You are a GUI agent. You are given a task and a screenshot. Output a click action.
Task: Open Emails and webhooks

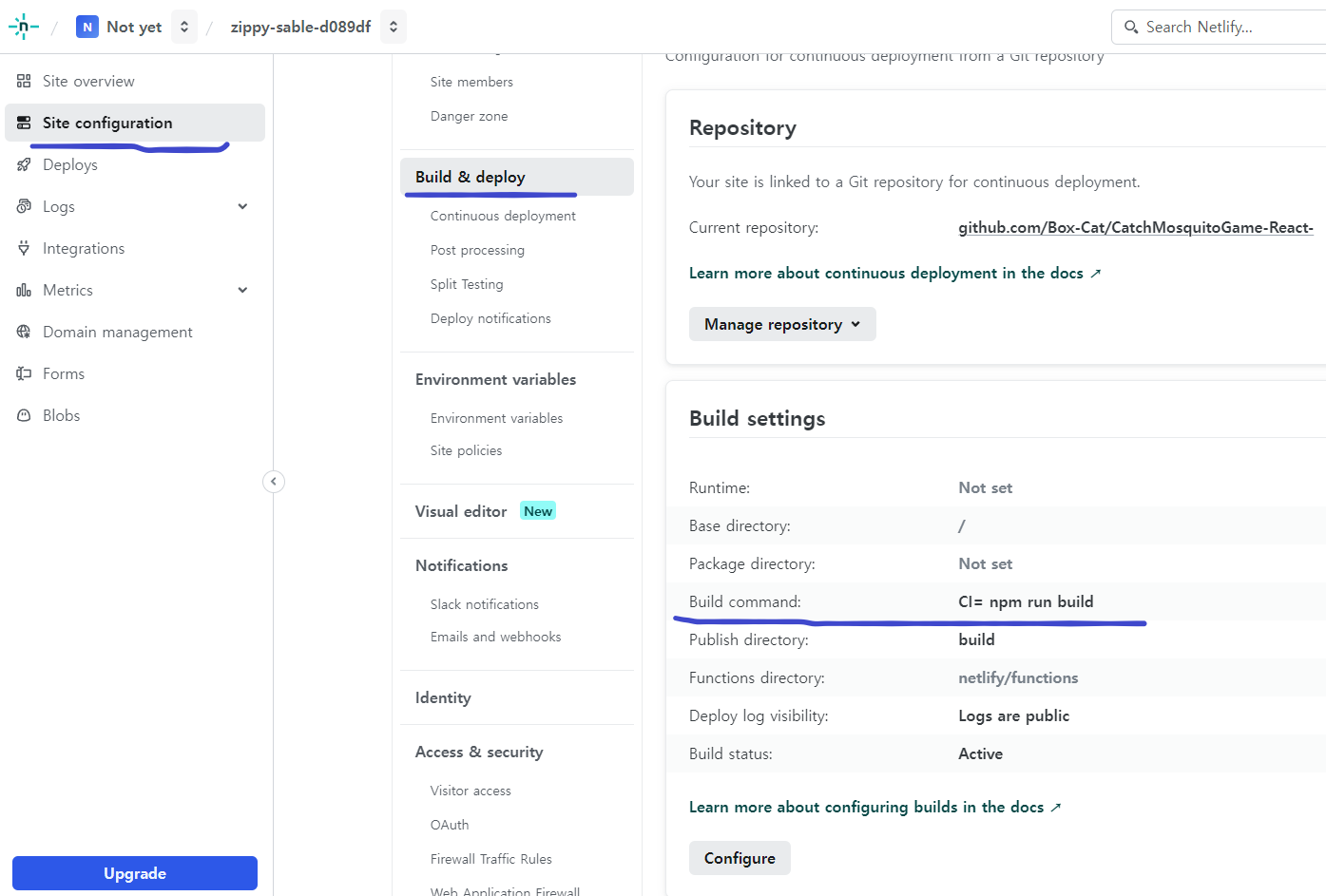[495, 637]
